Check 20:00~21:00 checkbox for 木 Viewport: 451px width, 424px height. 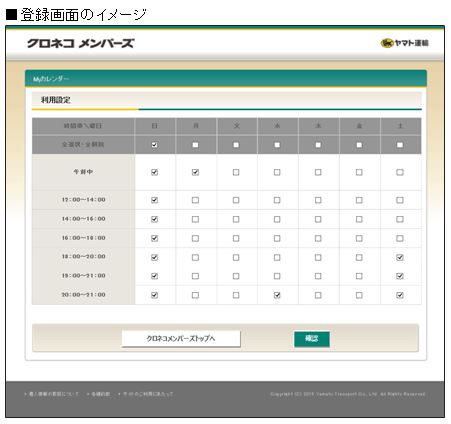pos(318,295)
